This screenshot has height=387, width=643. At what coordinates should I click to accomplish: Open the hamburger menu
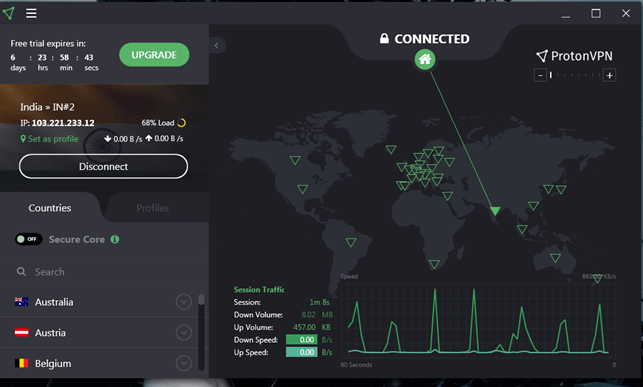pyautogui.click(x=31, y=14)
